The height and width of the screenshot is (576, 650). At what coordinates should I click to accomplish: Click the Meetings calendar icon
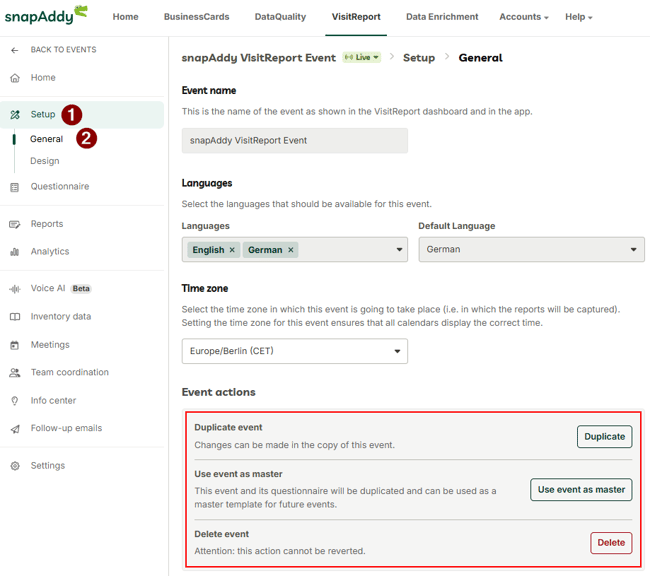(x=15, y=345)
